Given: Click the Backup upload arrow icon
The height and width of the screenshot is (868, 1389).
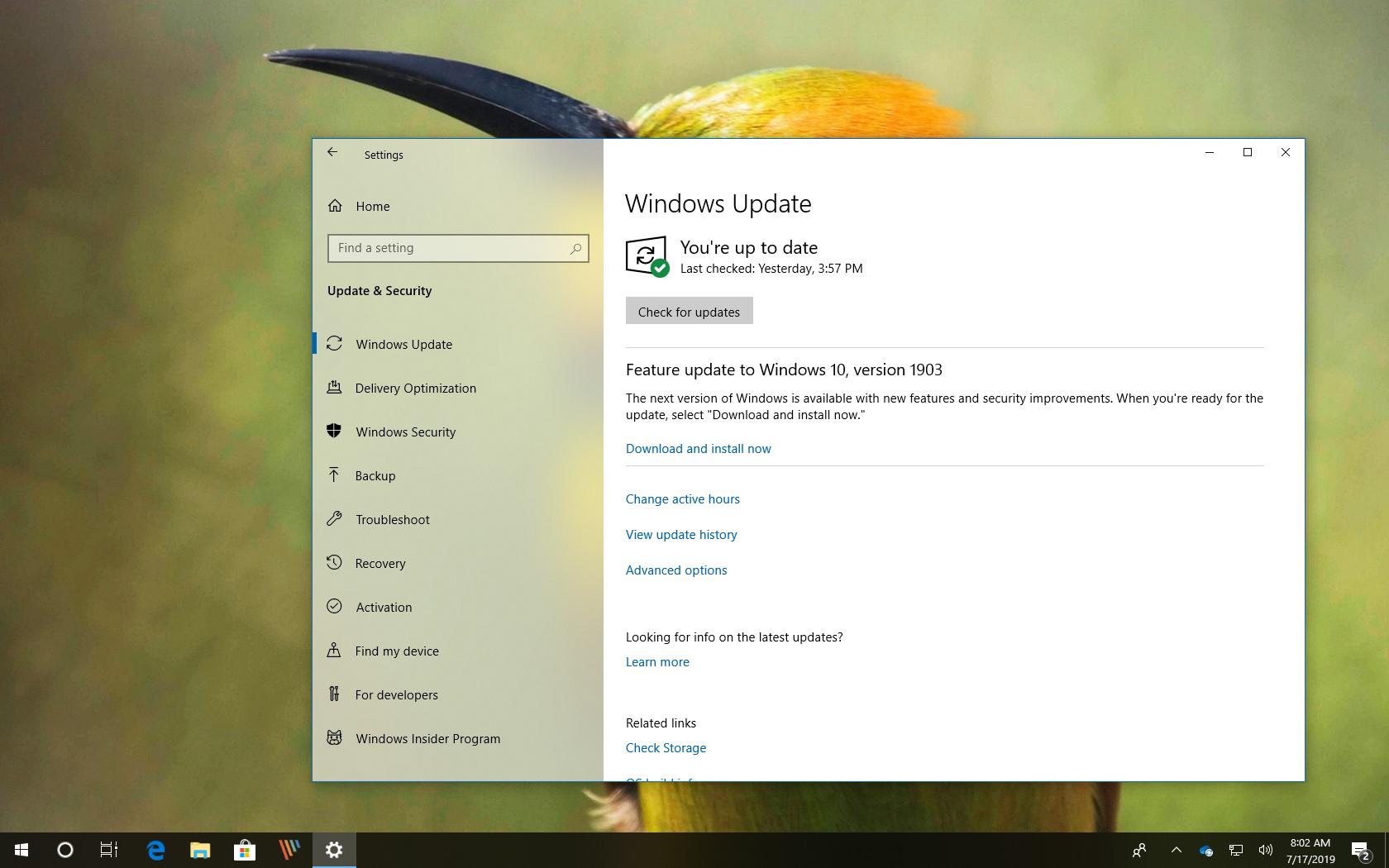Looking at the screenshot, I should 334,475.
